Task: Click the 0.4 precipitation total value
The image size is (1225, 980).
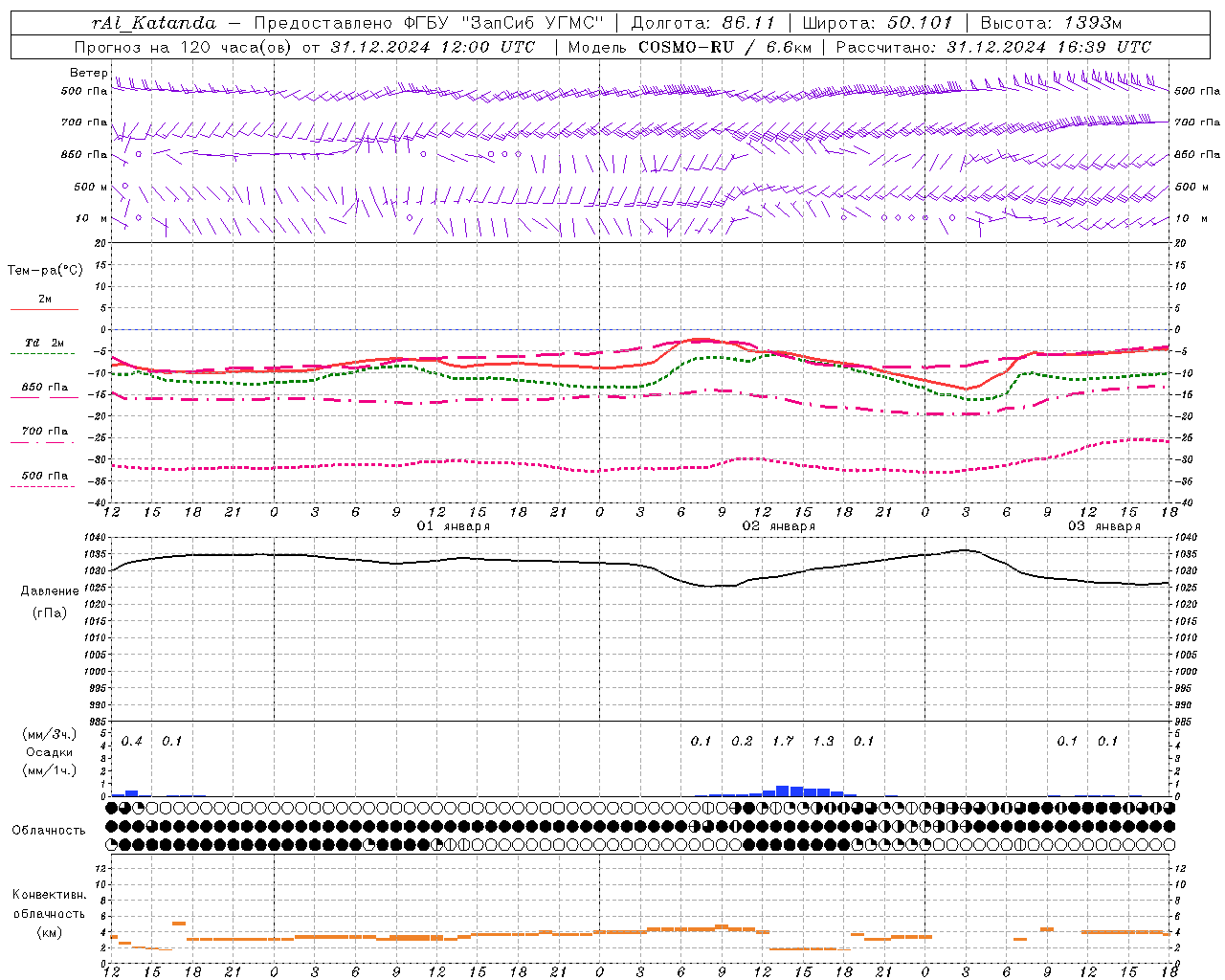Action: pyautogui.click(x=132, y=742)
